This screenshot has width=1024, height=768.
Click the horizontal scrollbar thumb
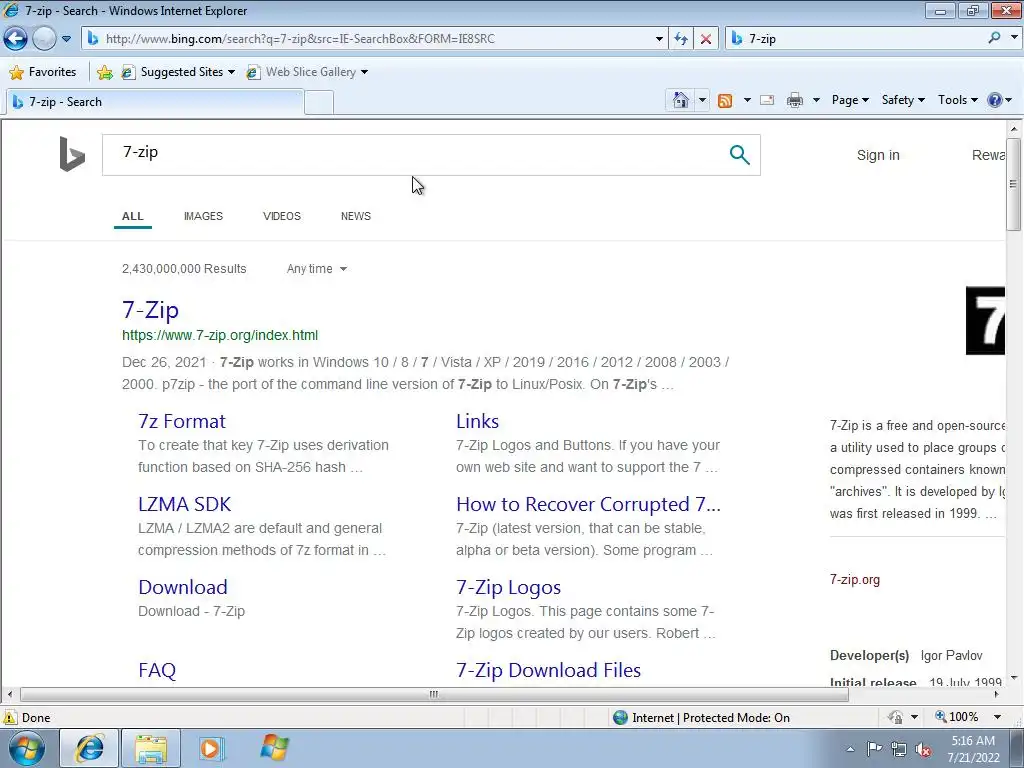pos(434,694)
